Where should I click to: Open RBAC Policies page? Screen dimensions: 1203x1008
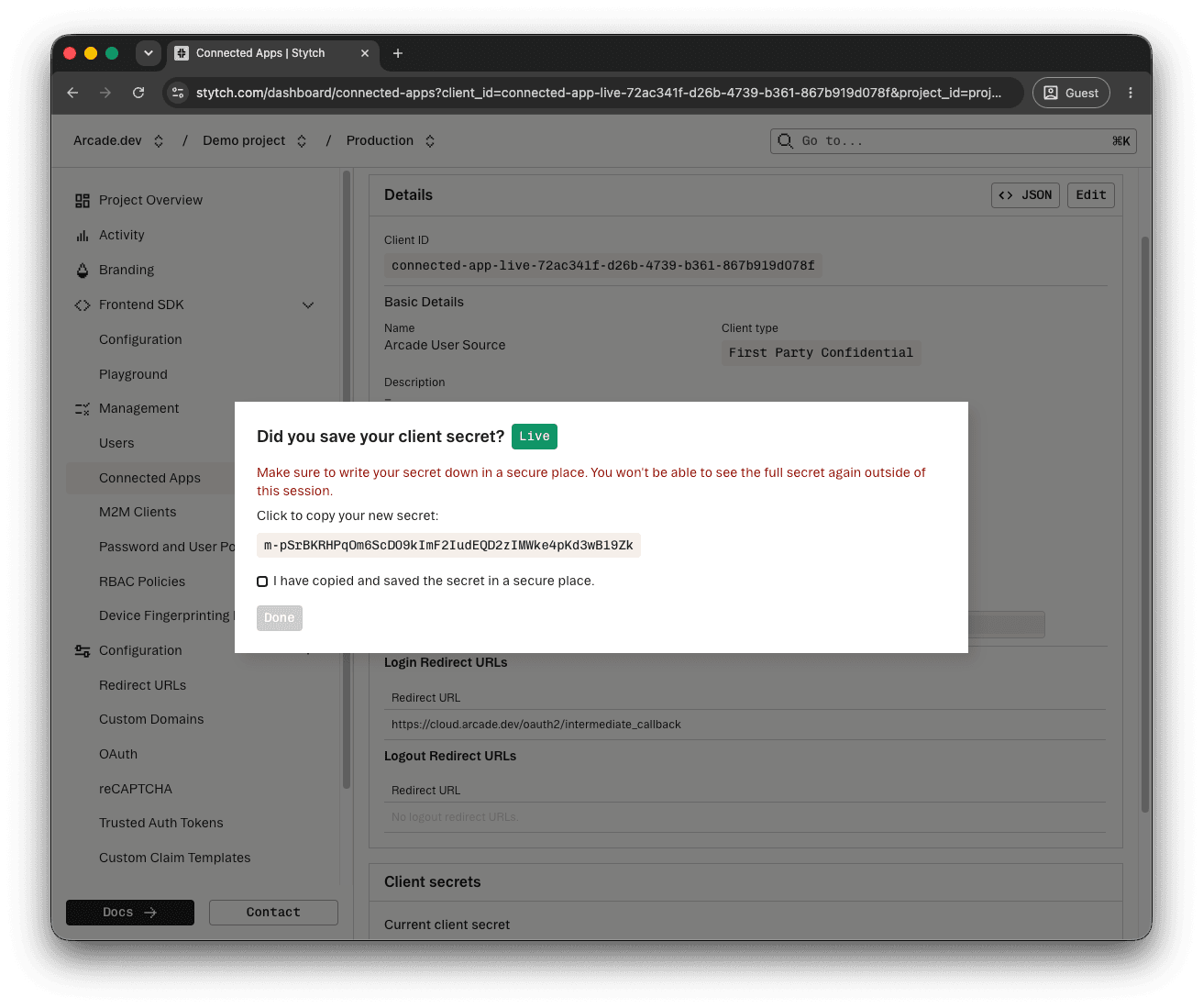(142, 582)
